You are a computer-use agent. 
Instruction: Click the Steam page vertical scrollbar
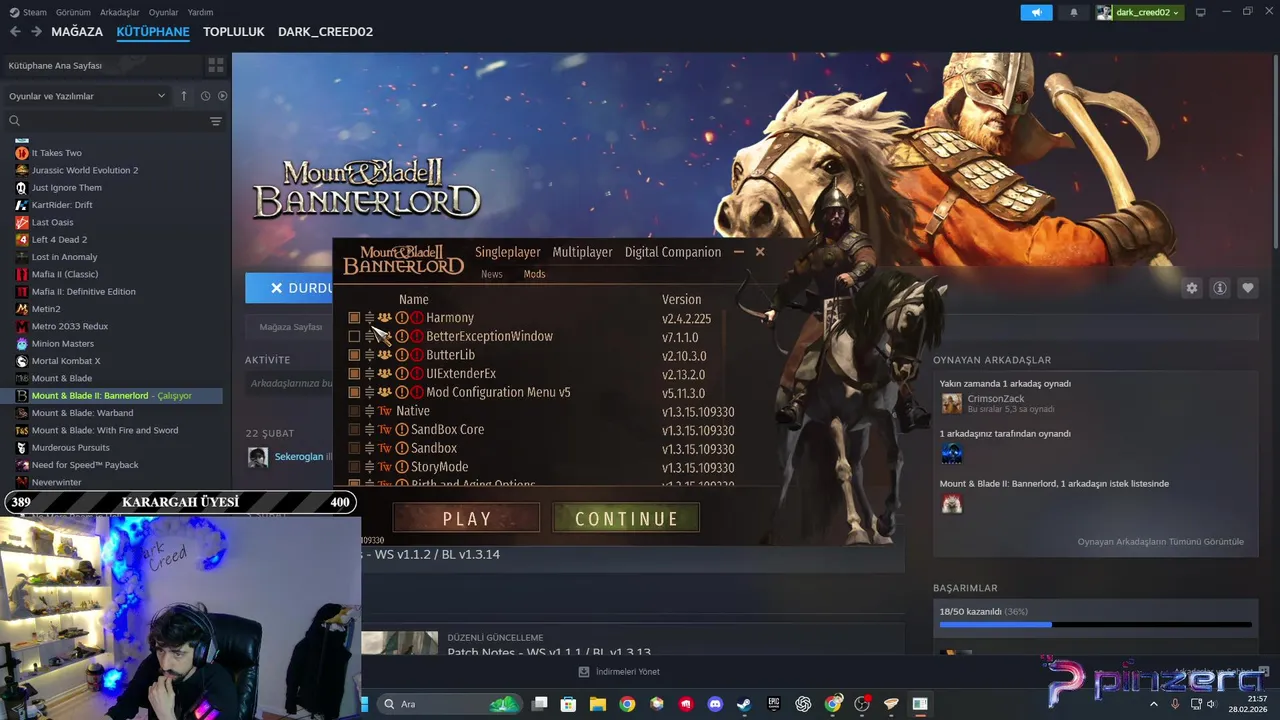point(1276,150)
